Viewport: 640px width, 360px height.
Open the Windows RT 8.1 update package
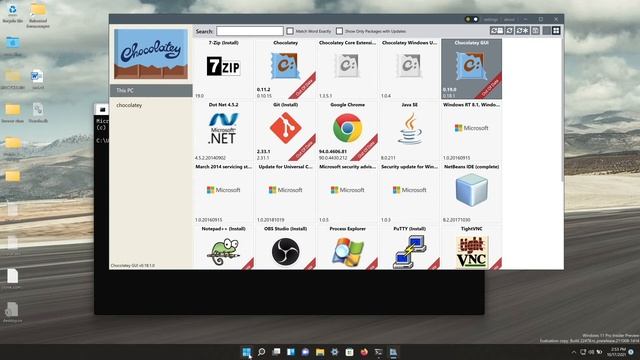click(x=471, y=131)
